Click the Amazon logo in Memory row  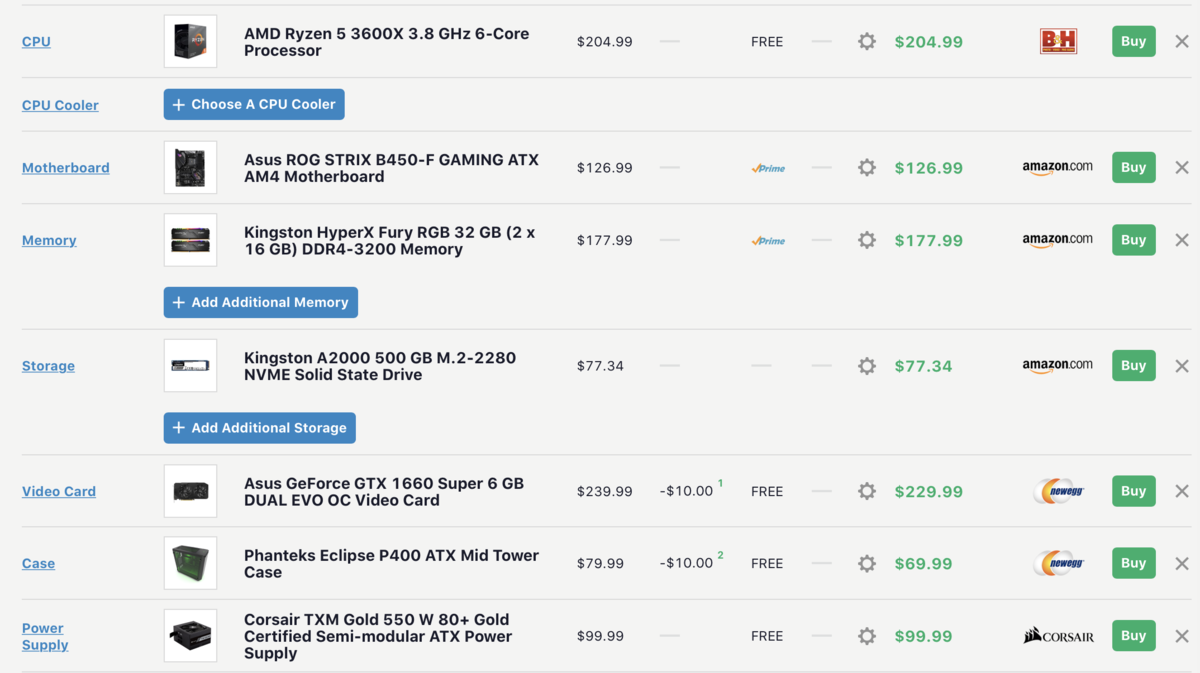(x=1058, y=240)
